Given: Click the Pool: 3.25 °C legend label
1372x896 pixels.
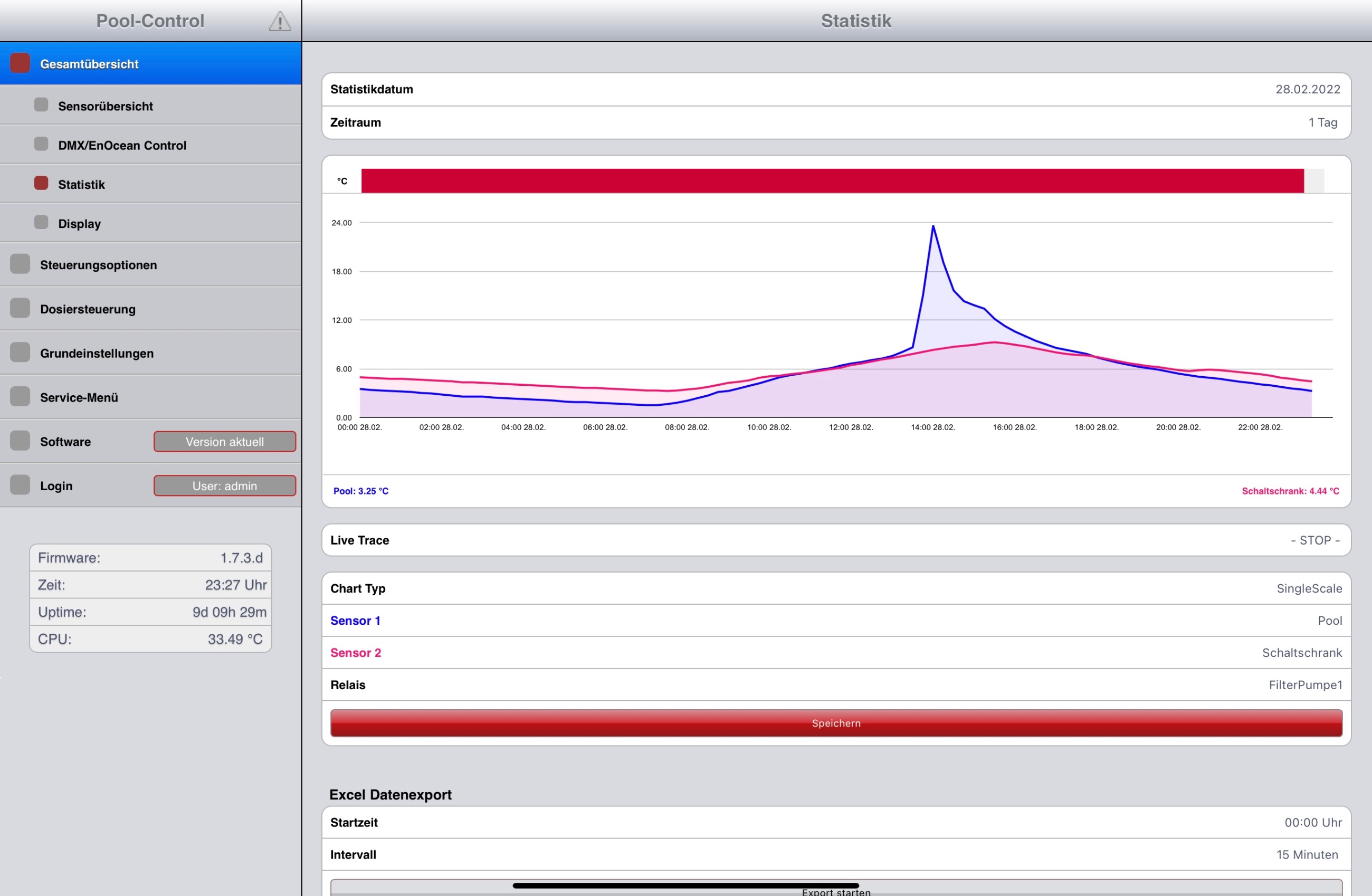Looking at the screenshot, I should coord(361,491).
